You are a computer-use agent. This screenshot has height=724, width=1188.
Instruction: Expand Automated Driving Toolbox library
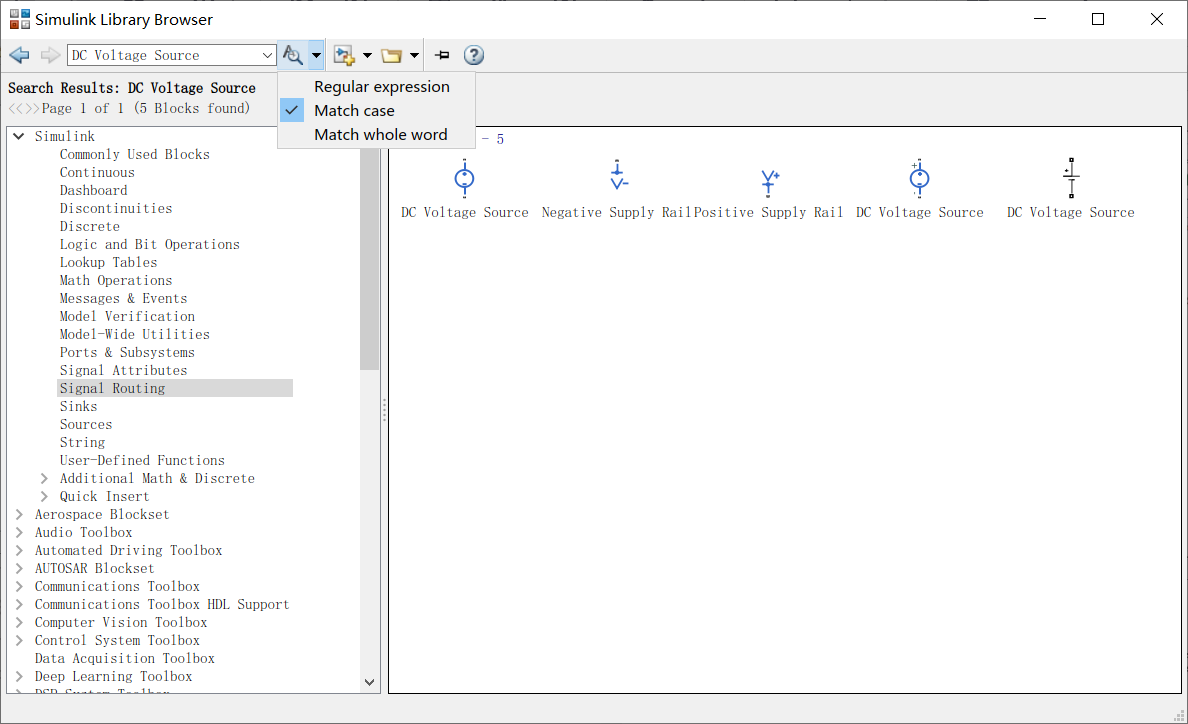(20, 551)
